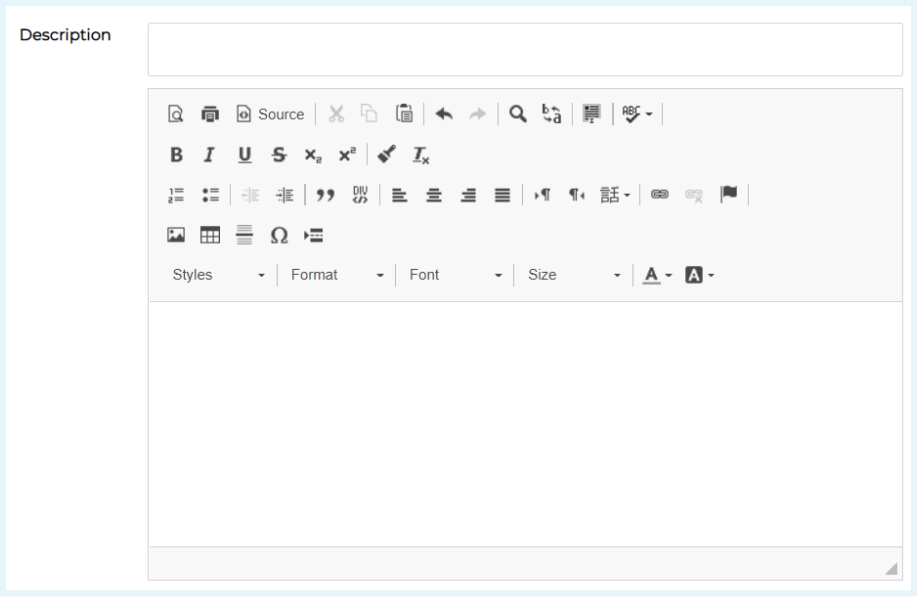Toggle italic formatting
Image resolution: width=918 pixels, height=597 pixels.
(x=210, y=155)
